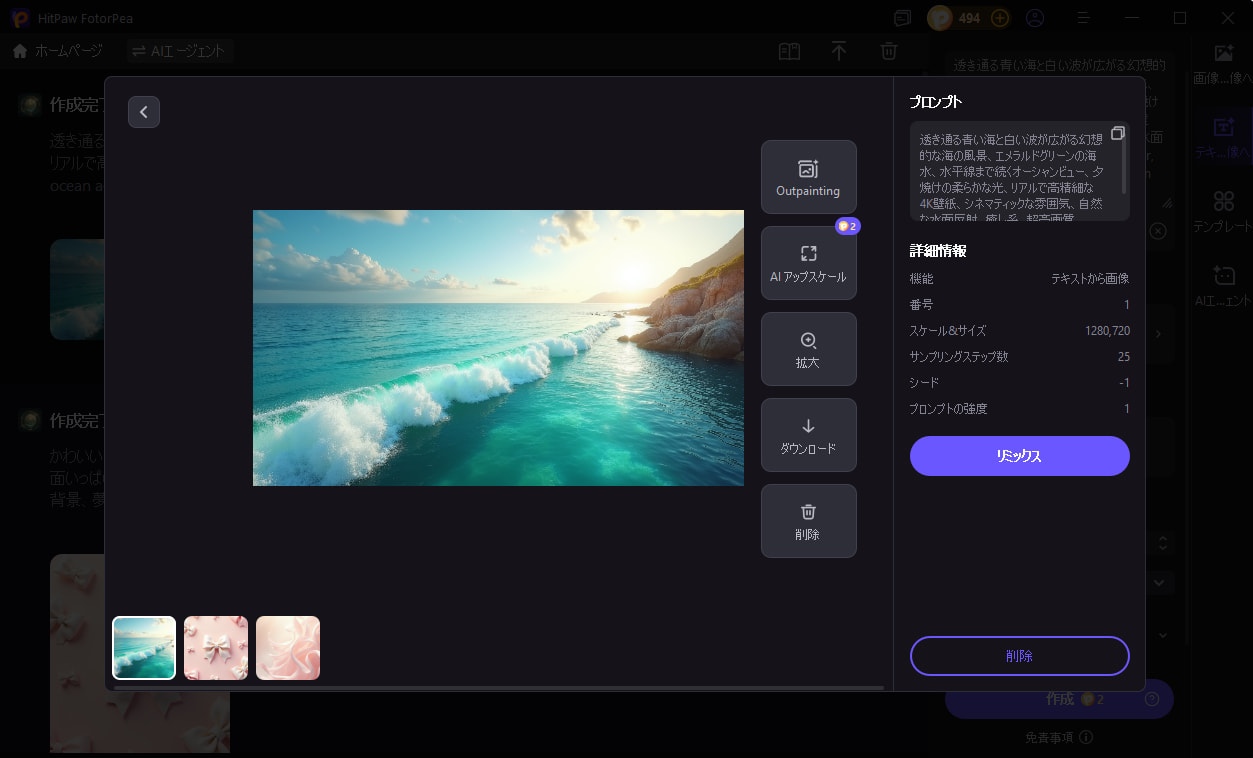Click the horizontal thumbnail scrollbar

click(498, 688)
